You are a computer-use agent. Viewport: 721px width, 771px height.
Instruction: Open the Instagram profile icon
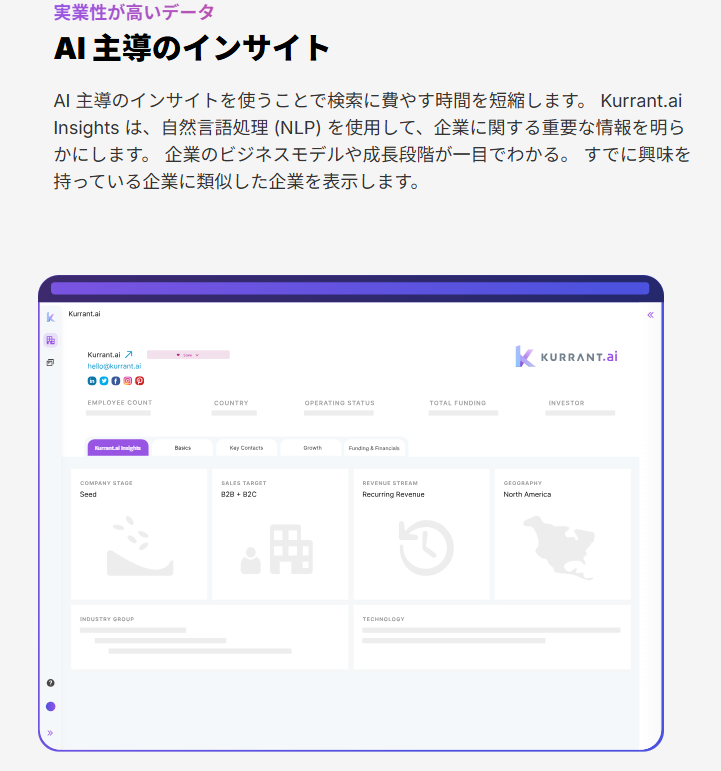click(128, 381)
